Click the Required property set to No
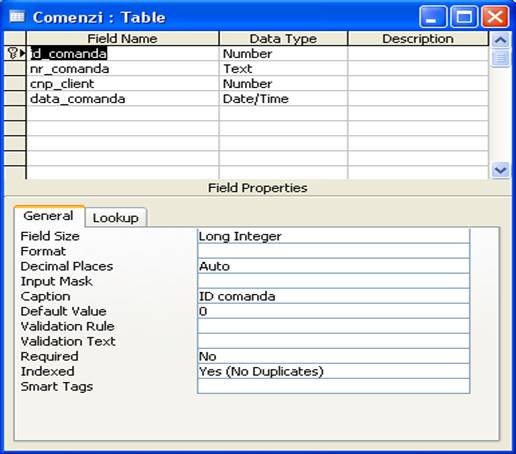 333,356
